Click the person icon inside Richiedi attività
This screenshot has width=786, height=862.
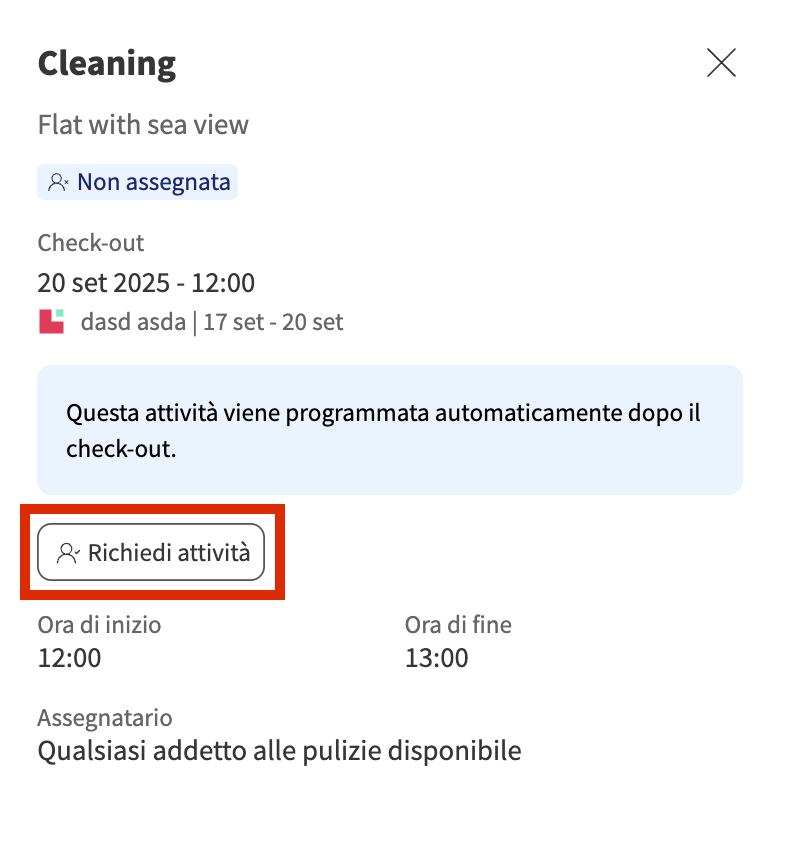(68, 552)
